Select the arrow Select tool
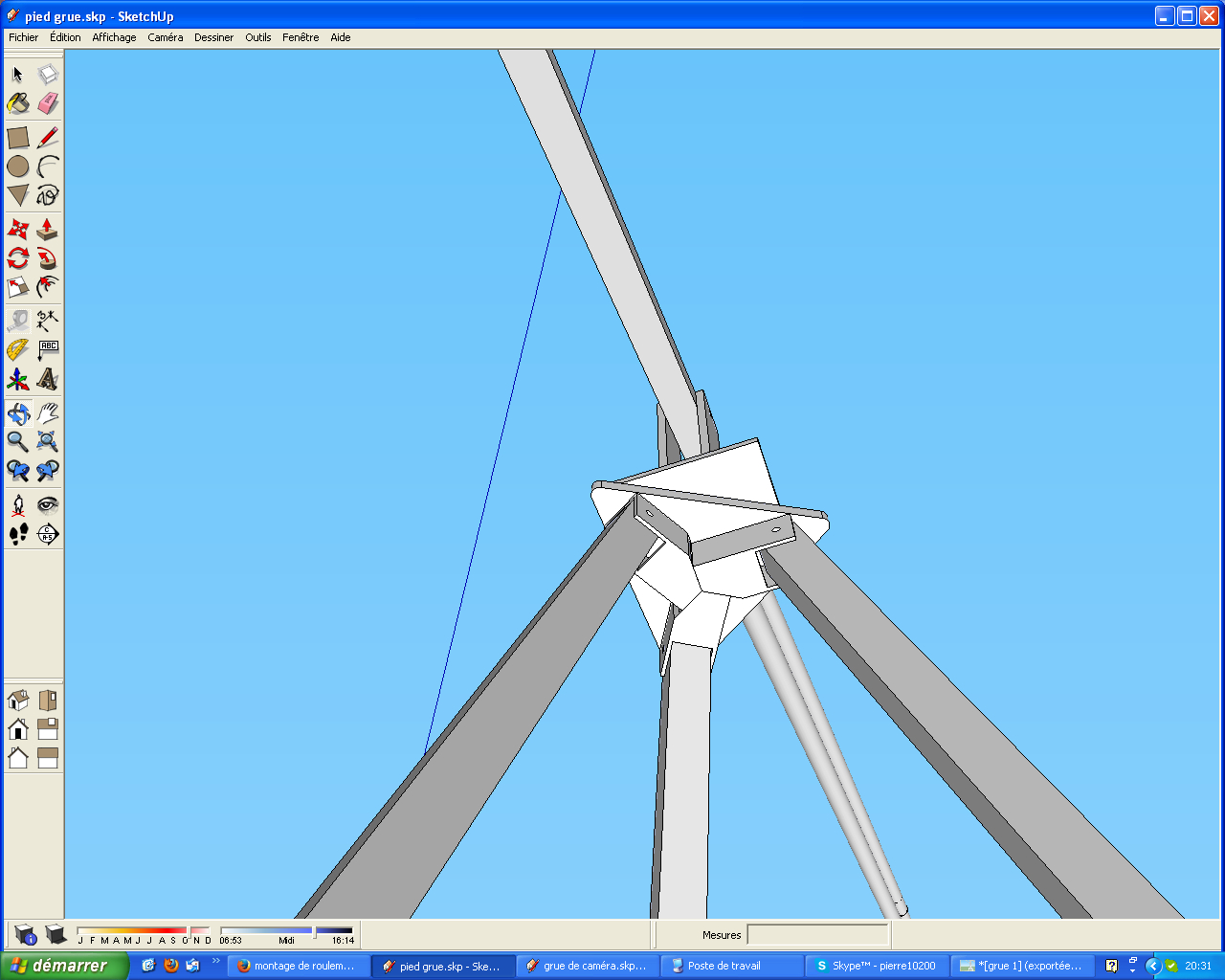 pyautogui.click(x=18, y=74)
